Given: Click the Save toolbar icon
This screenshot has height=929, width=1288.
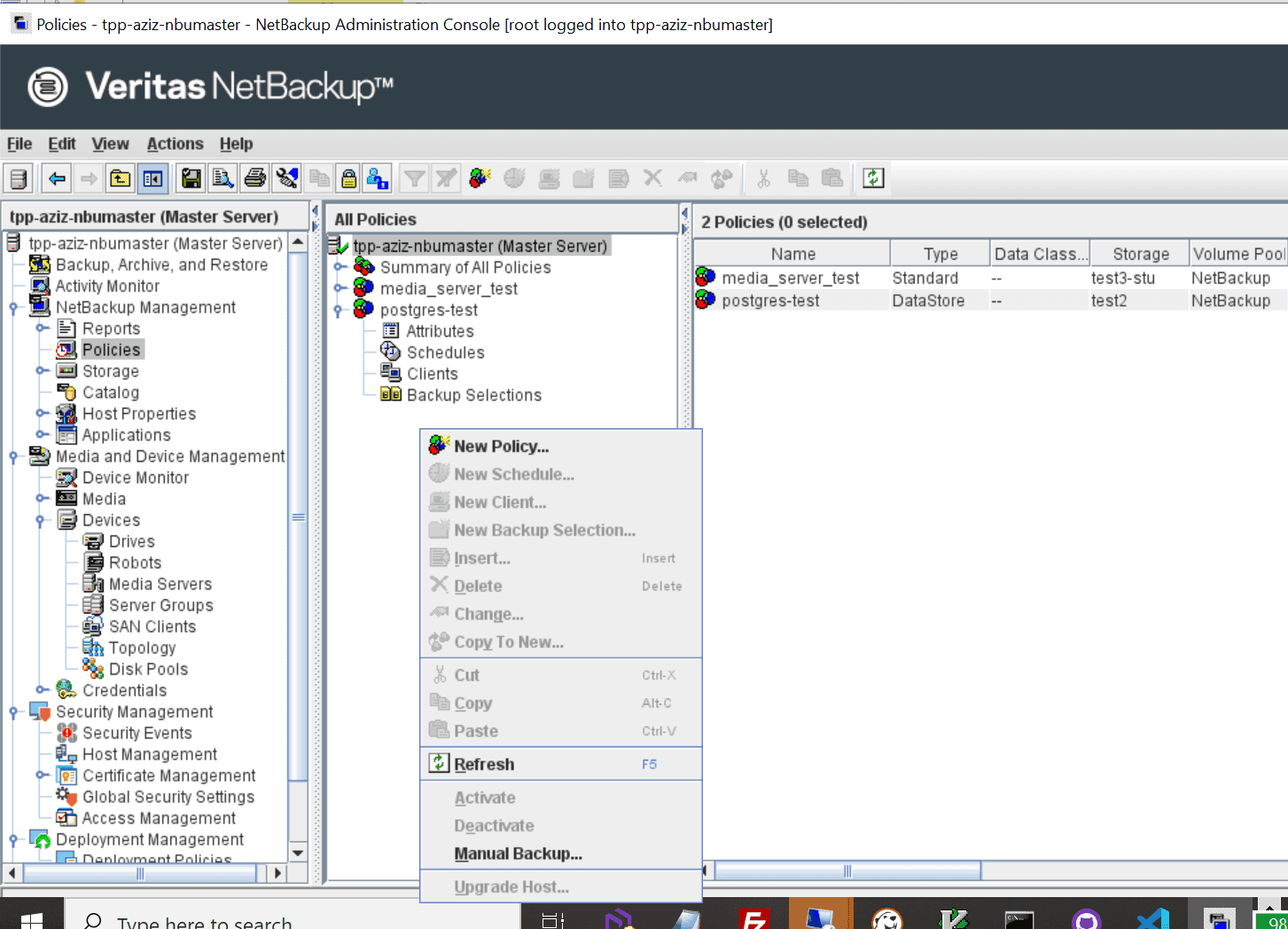Looking at the screenshot, I should [x=191, y=178].
